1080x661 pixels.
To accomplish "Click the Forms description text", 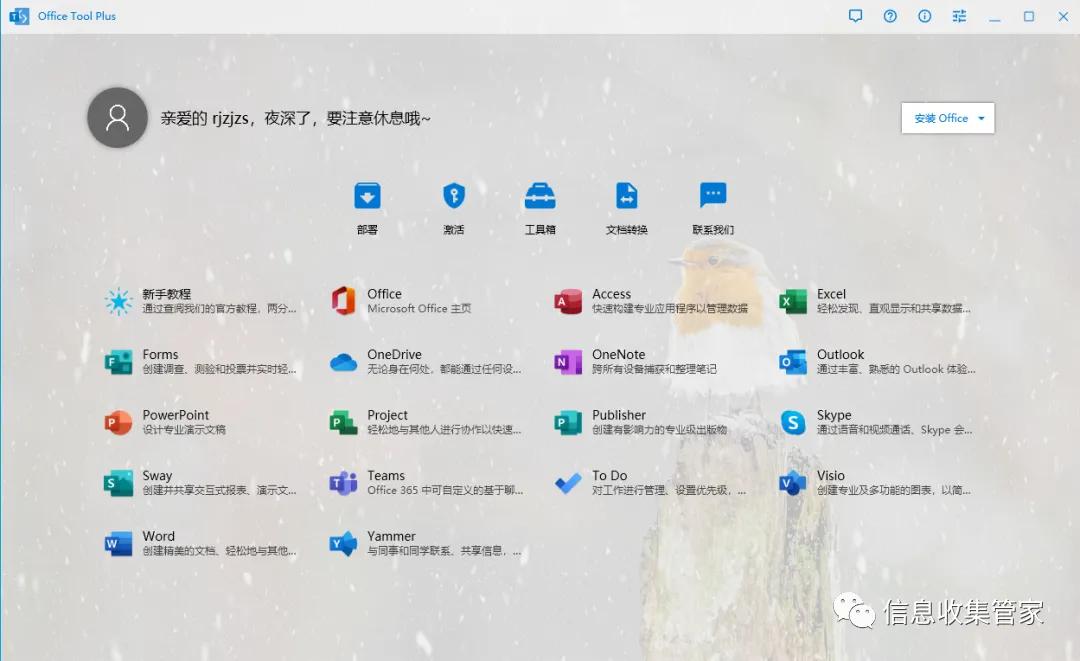I will coord(219,369).
